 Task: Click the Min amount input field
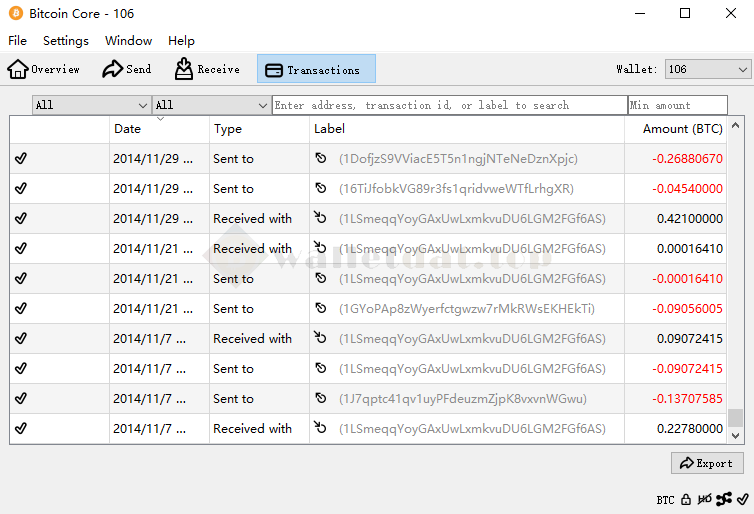(677, 105)
